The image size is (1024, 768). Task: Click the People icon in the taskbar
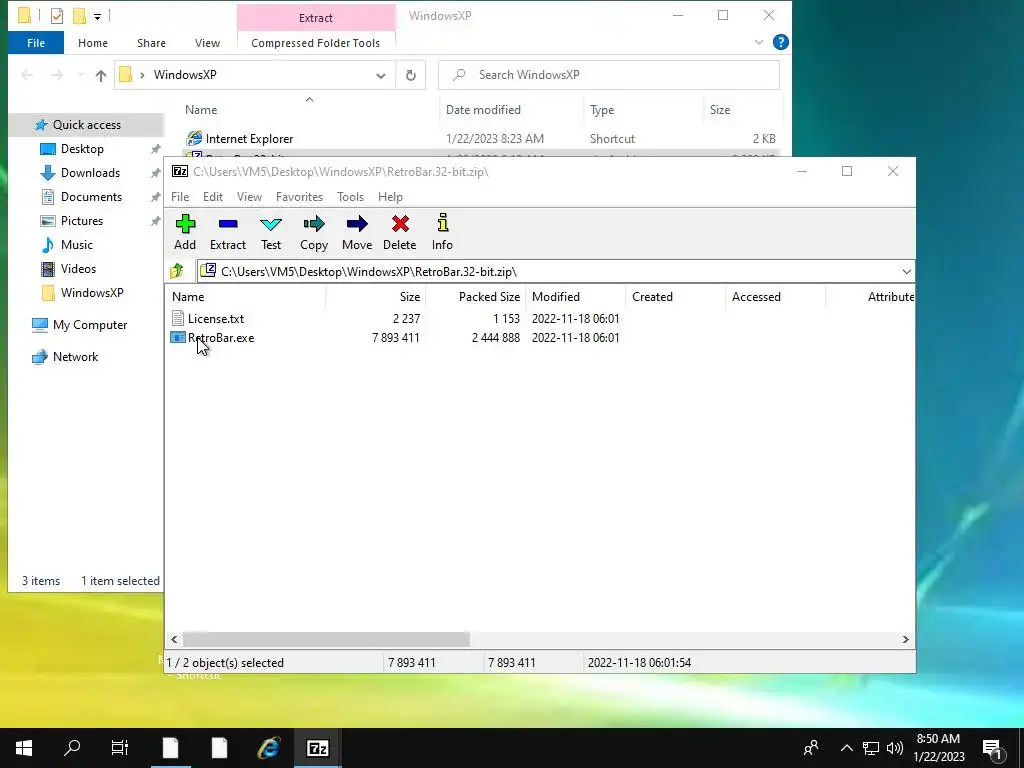click(x=811, y=748)
